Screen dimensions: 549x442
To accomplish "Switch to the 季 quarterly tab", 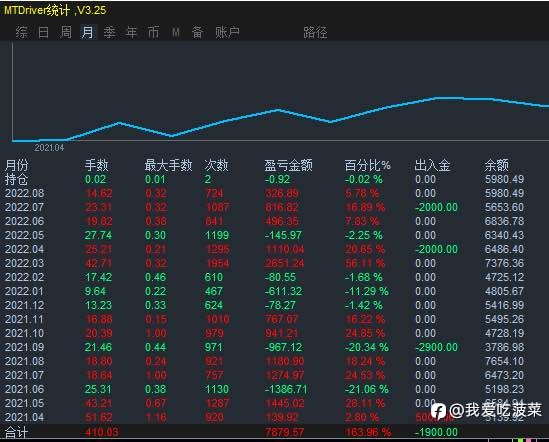I will click(x=110, y=32).
